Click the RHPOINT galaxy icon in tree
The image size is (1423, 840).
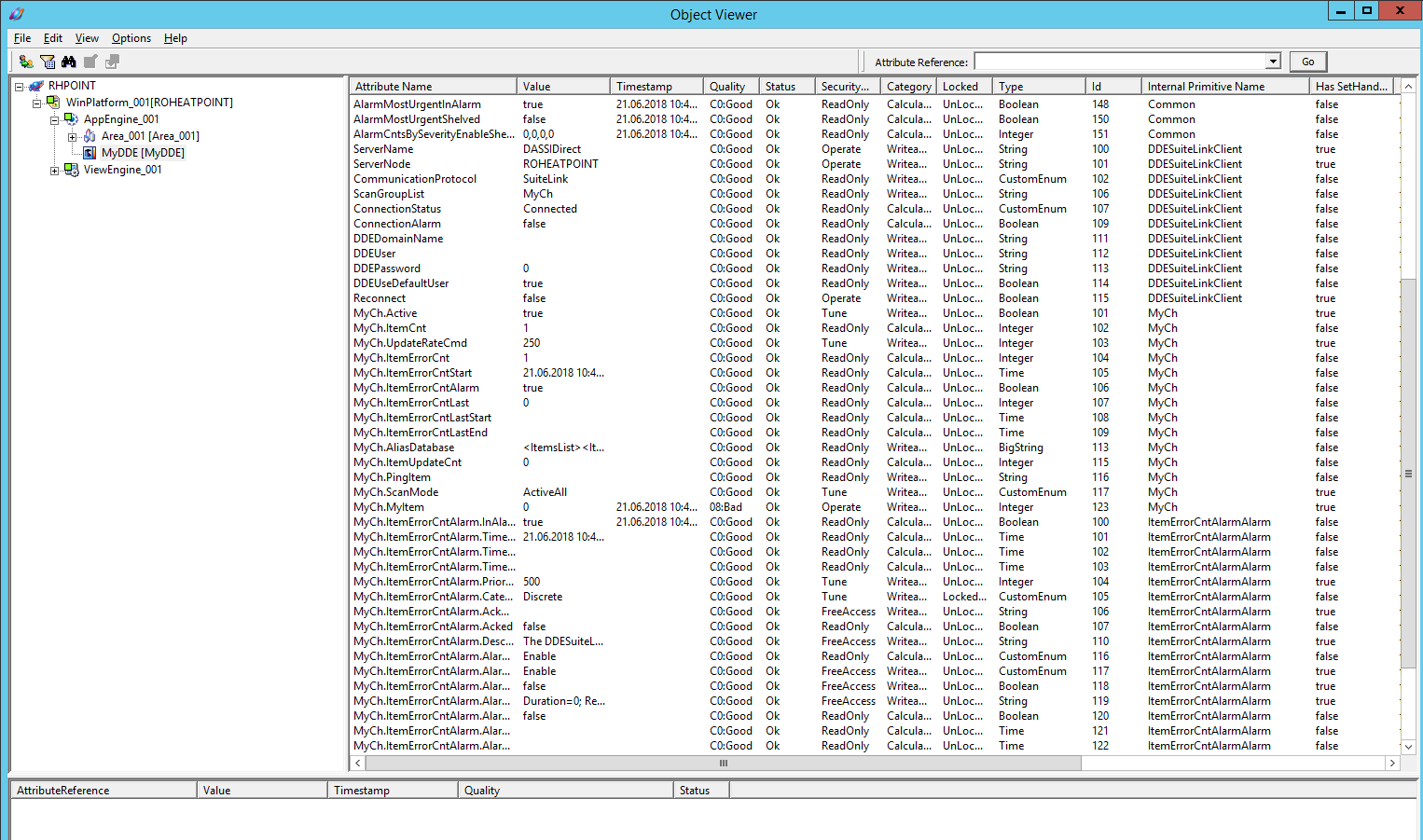tap(36, 86)
